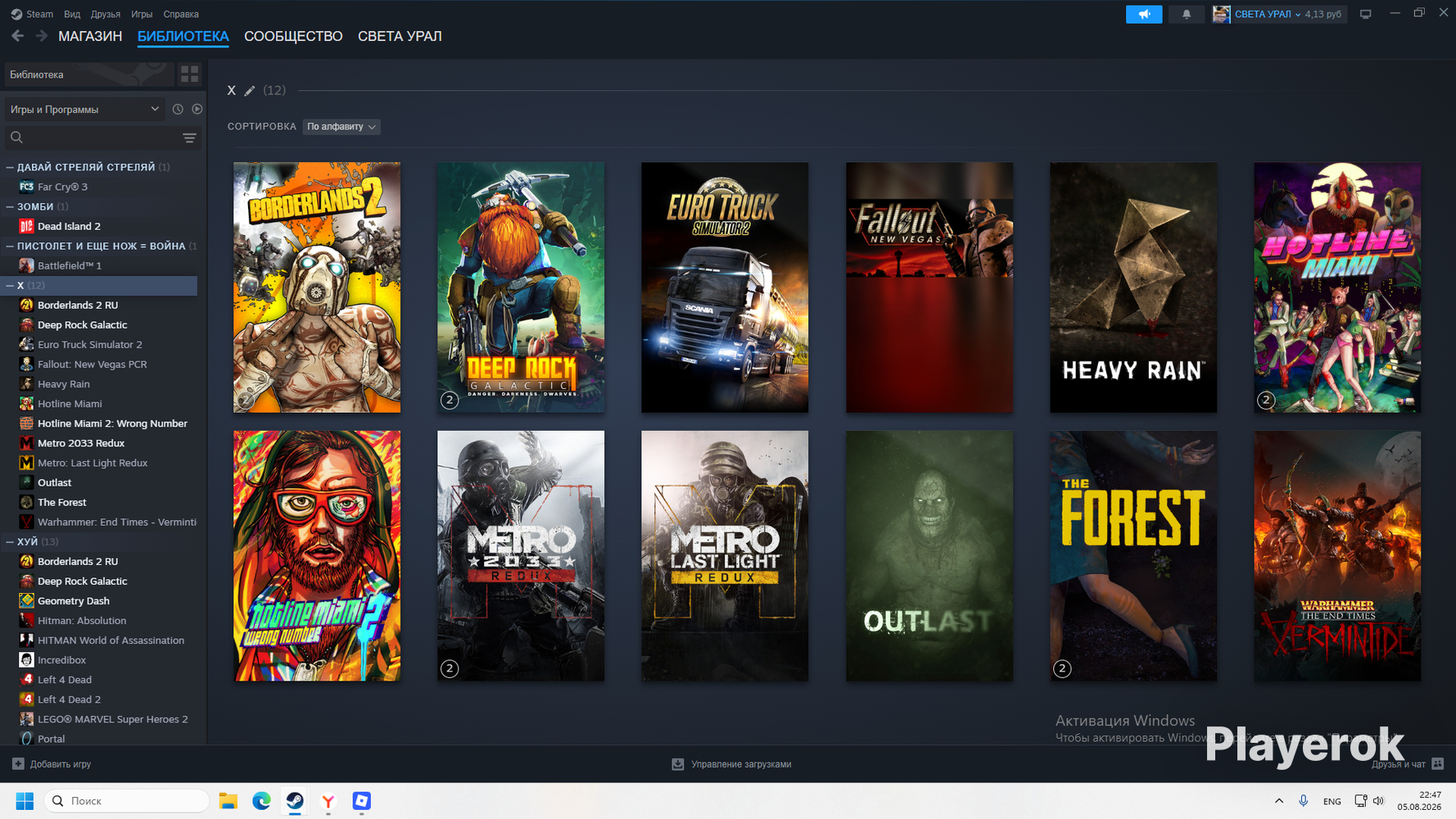Open the Игры и Программы filter dropdown
Image resolution: width=1456 pixels, height=819 pixels.
click(84, 109)
